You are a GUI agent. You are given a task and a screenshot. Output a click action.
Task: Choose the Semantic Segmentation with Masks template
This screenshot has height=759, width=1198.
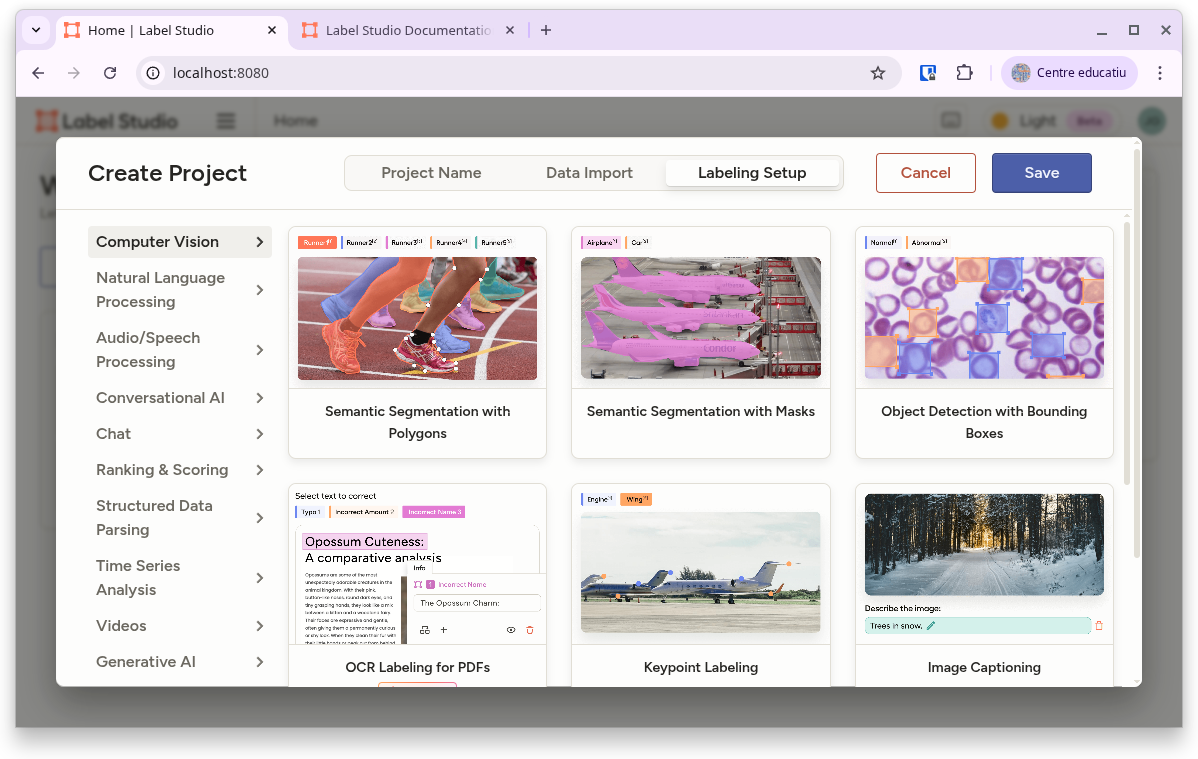(701, 342)
